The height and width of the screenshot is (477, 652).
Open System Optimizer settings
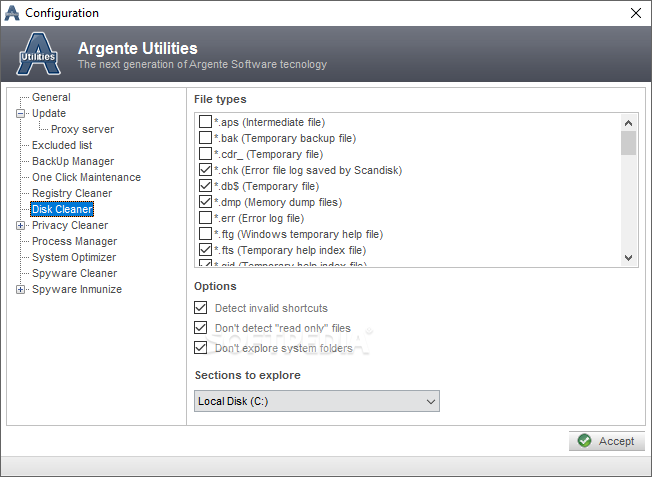point(74,257)
